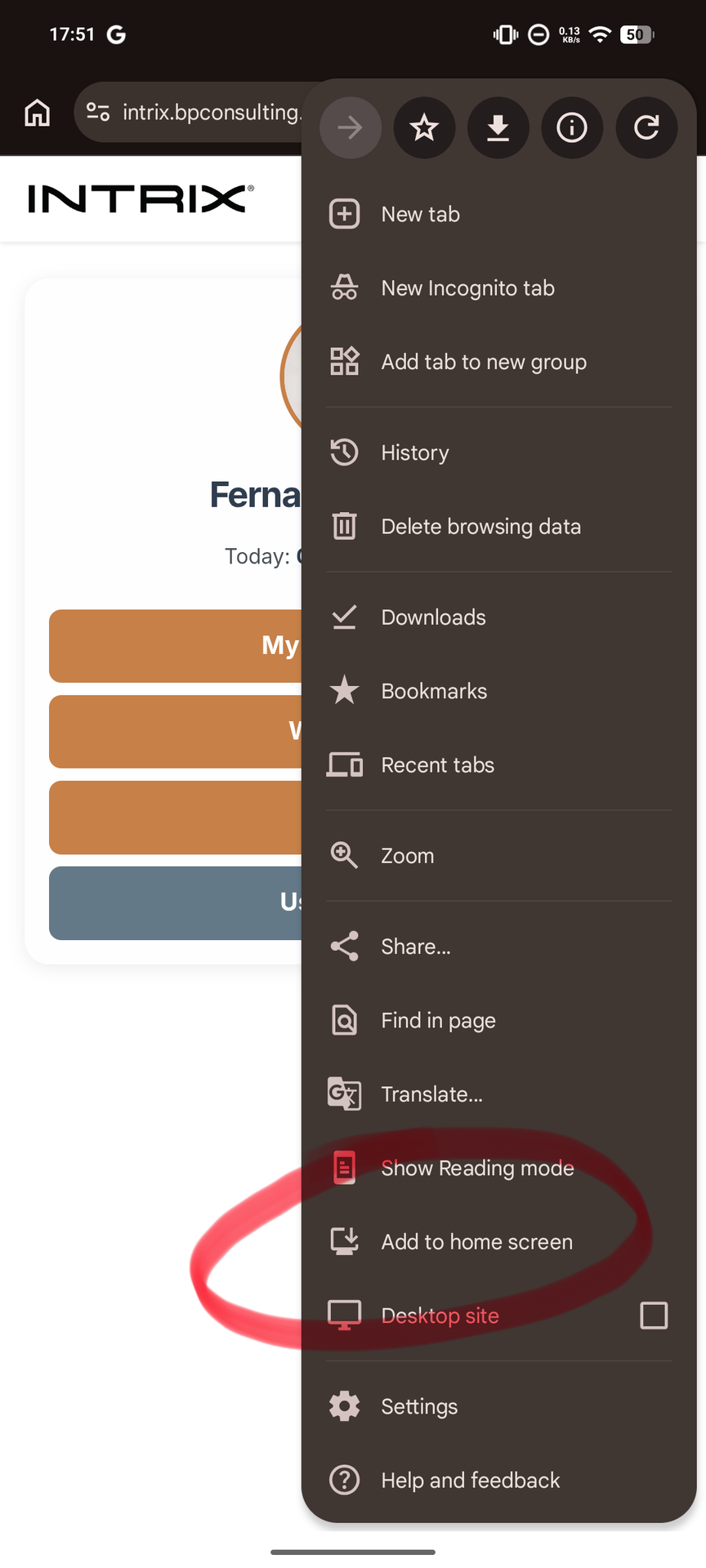Tap the browser home icon
The width and height of the screenshot is (706, 1568).
click(37, 113)
